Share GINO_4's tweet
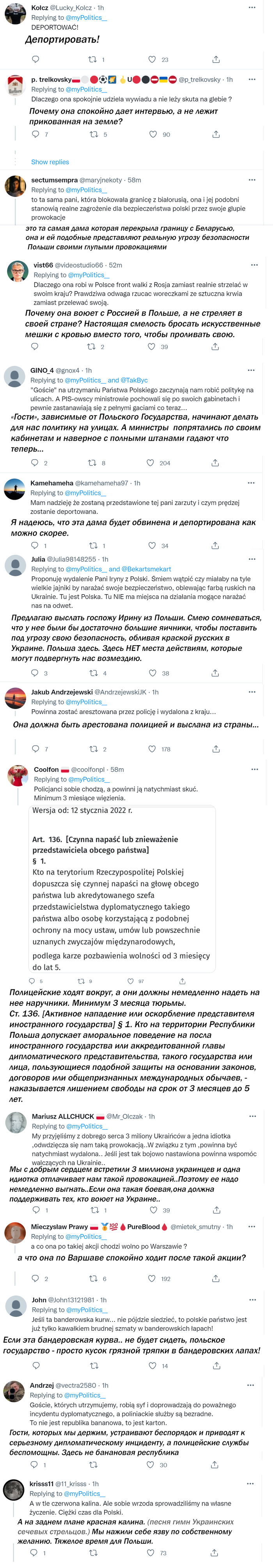Viewport: 273px width, 1568px height. (215, 463)
